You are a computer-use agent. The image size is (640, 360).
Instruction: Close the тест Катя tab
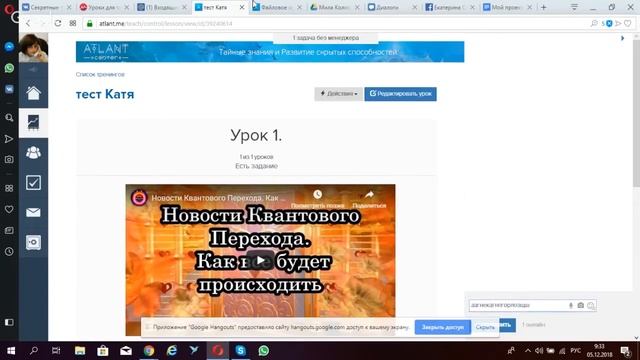(x=242, y=7)
